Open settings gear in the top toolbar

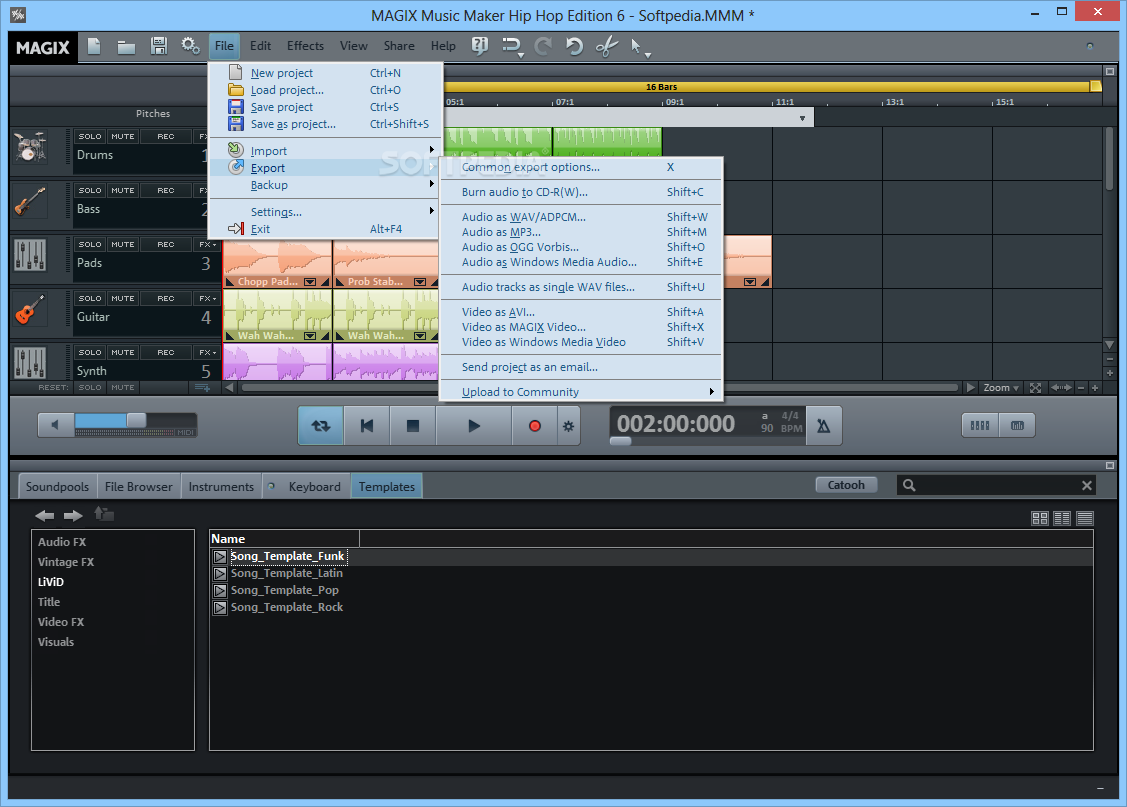(190, 46)
